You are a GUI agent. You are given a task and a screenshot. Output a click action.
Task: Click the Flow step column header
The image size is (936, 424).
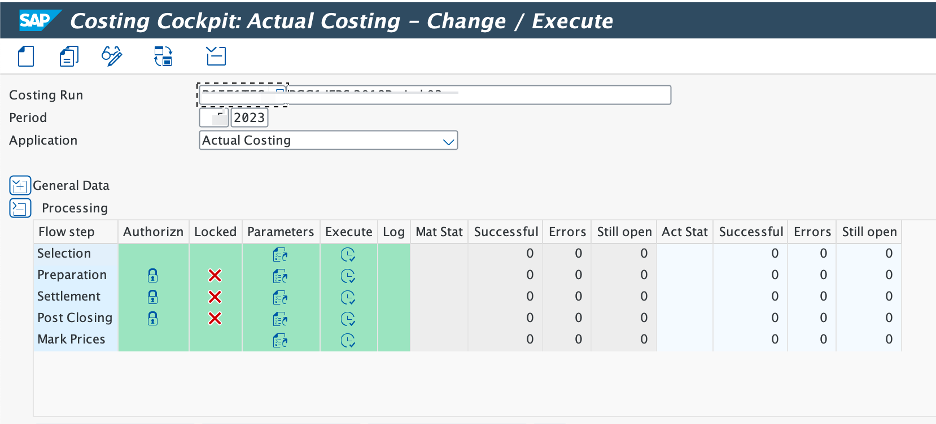66,232
